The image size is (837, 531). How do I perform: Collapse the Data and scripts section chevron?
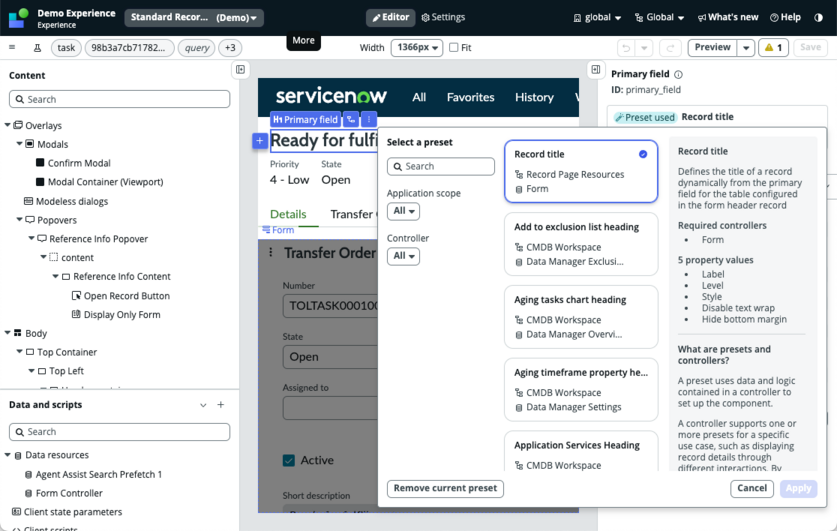point(203,406)
